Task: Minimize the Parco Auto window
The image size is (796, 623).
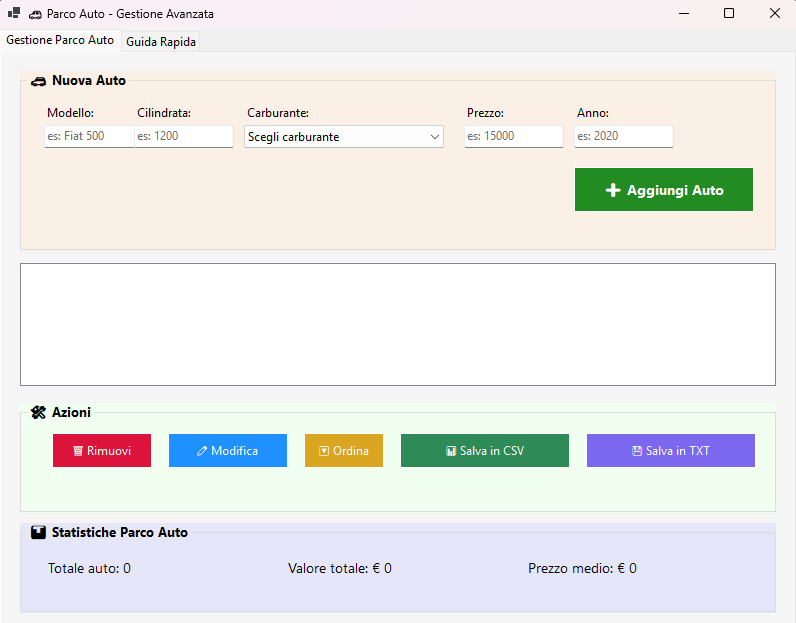Action: [x=684, y=13]
